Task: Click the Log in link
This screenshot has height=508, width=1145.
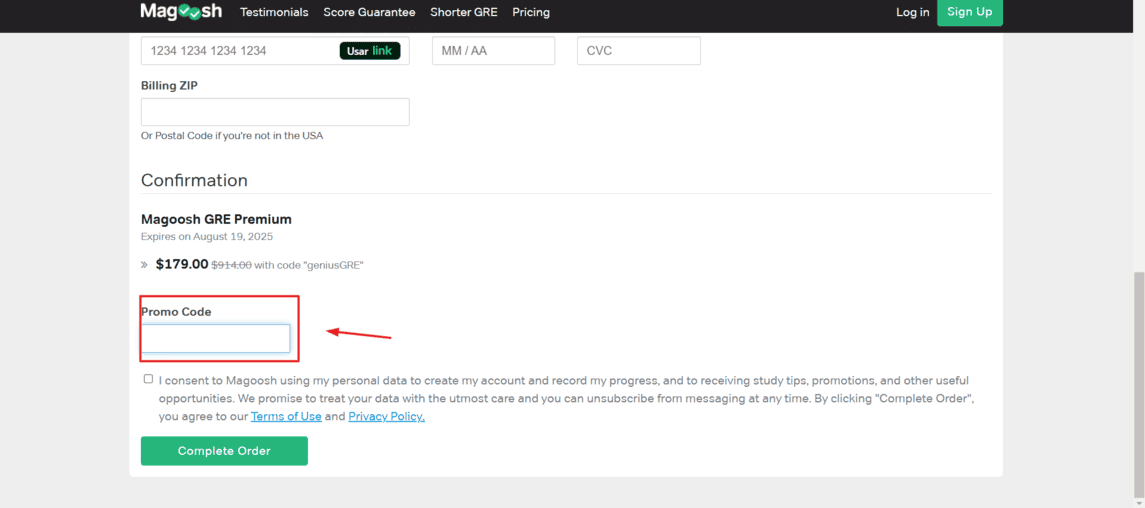Action: [913, 12]
